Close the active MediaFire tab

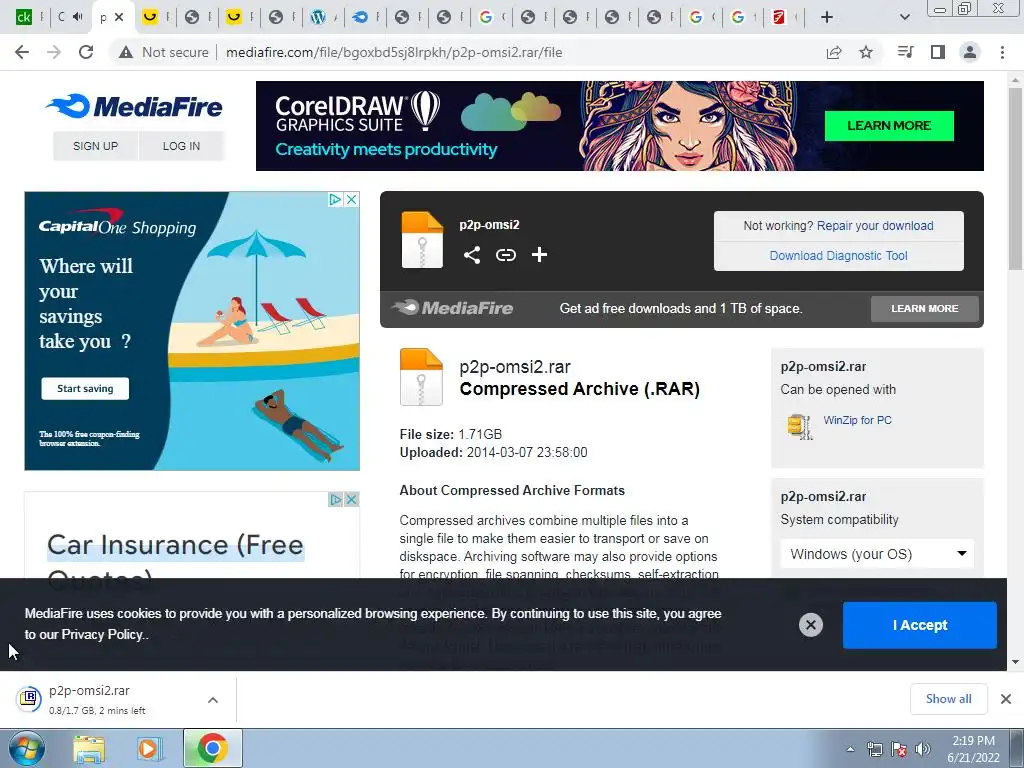point(119,18)
